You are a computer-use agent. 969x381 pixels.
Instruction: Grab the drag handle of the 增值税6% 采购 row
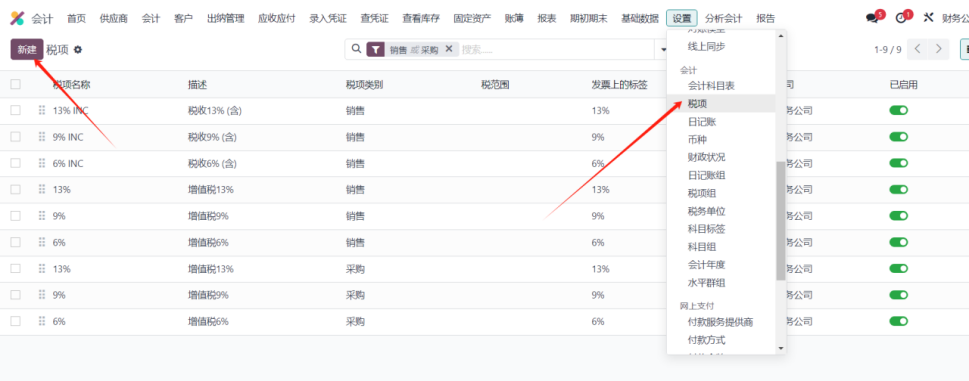(x=42, y=321)
